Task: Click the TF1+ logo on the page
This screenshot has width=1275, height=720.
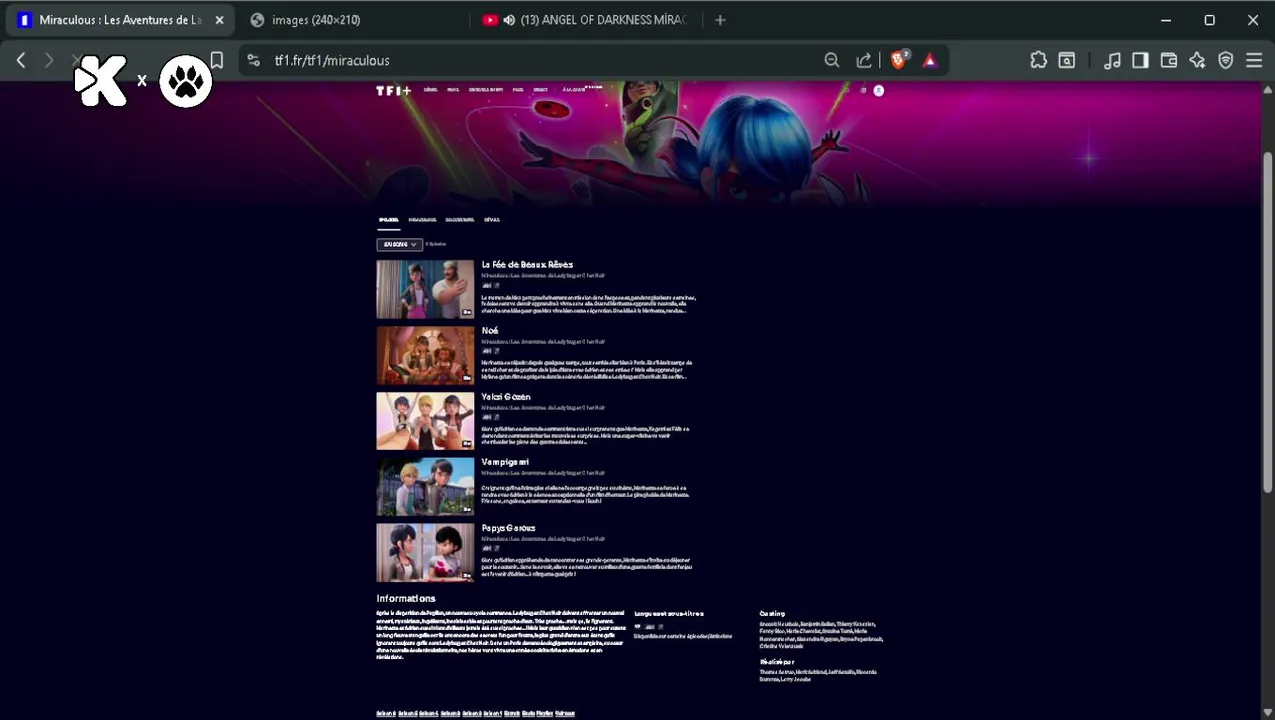Action: 393,90
